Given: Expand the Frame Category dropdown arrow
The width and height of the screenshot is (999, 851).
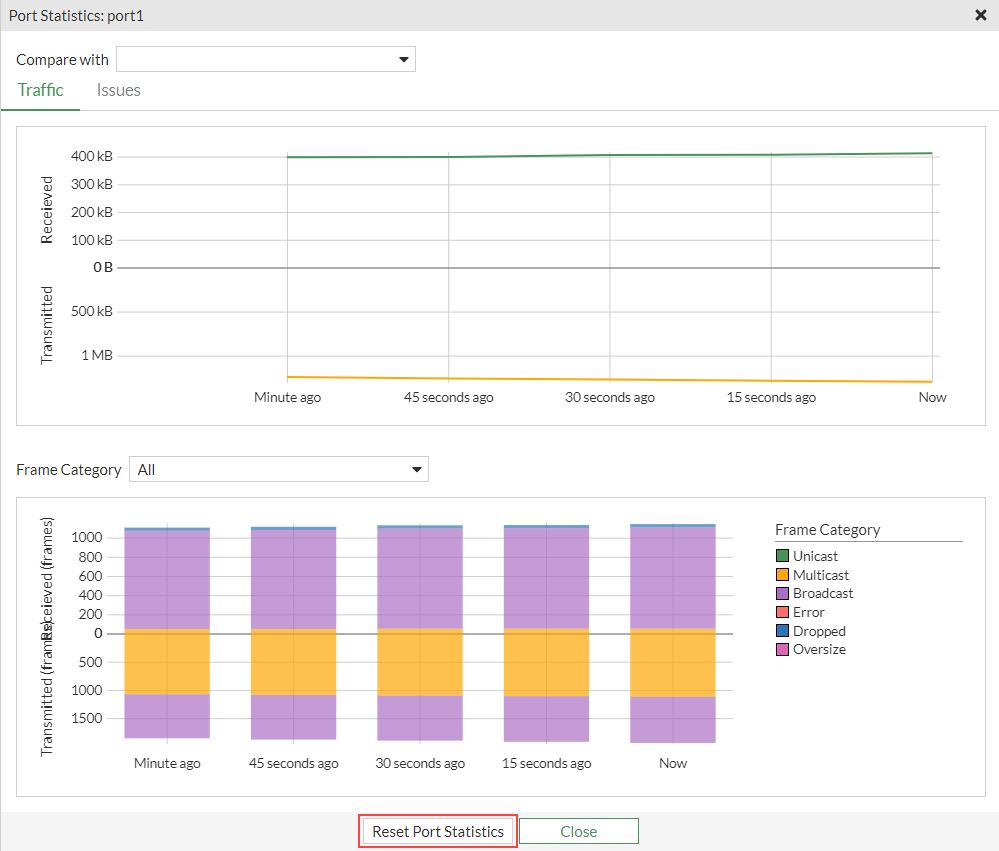Looking at the screenshot, I should tap(417, 469).
